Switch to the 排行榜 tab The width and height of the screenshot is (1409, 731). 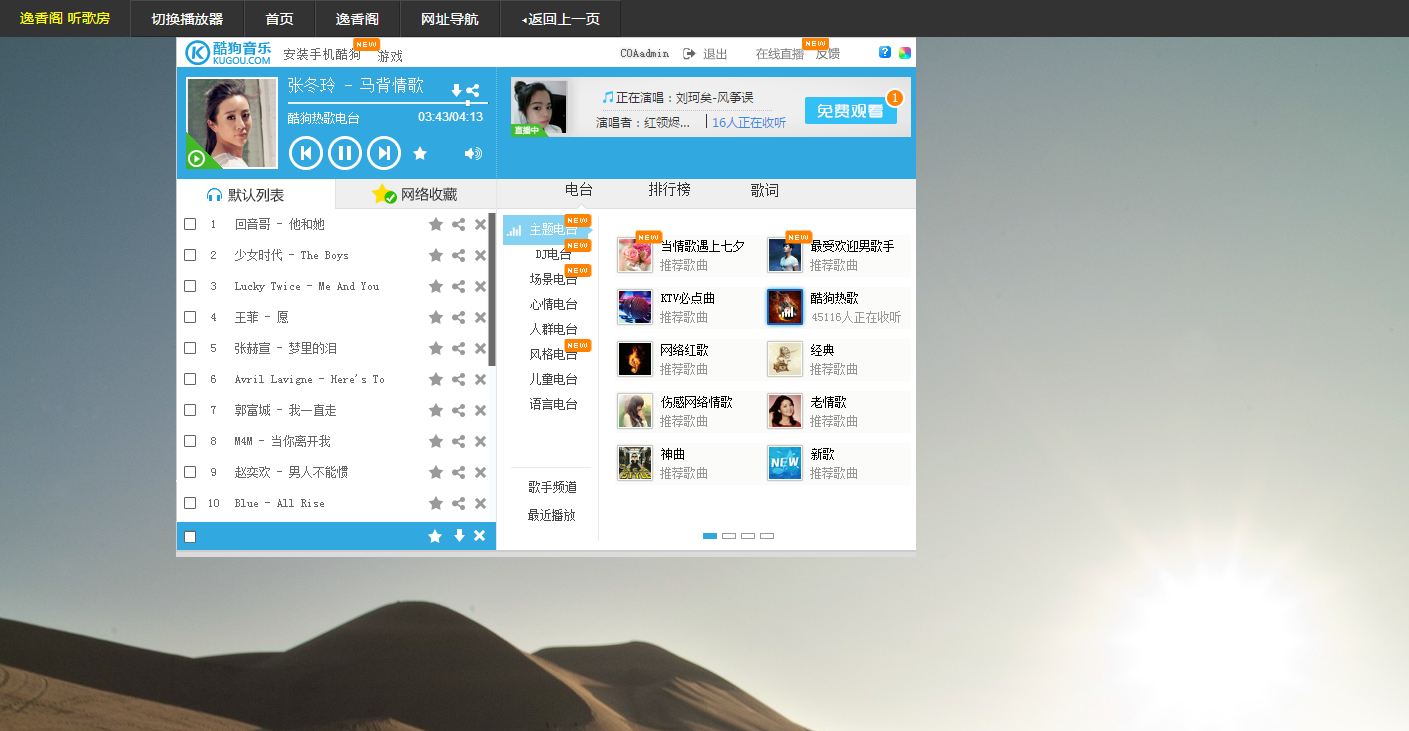pos(669,190)
